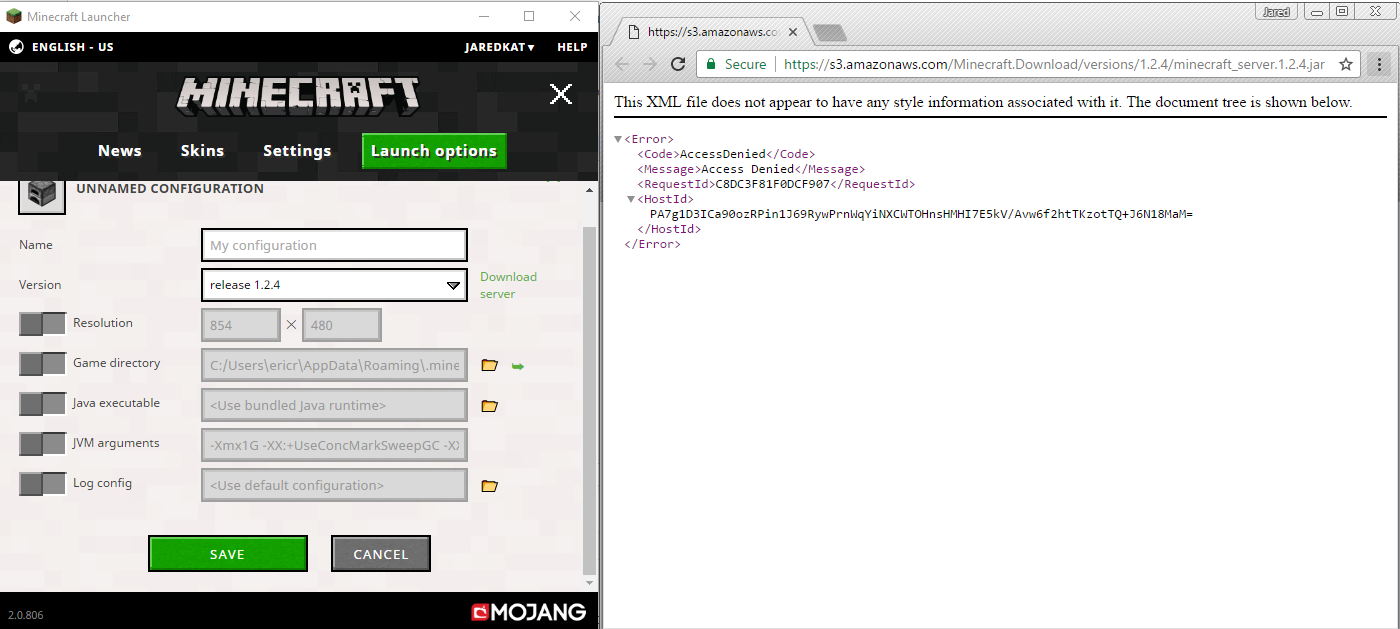Open the Game directory folder browser icon
This screenshot has width=1400, height=629.
(x=489, y=366)
